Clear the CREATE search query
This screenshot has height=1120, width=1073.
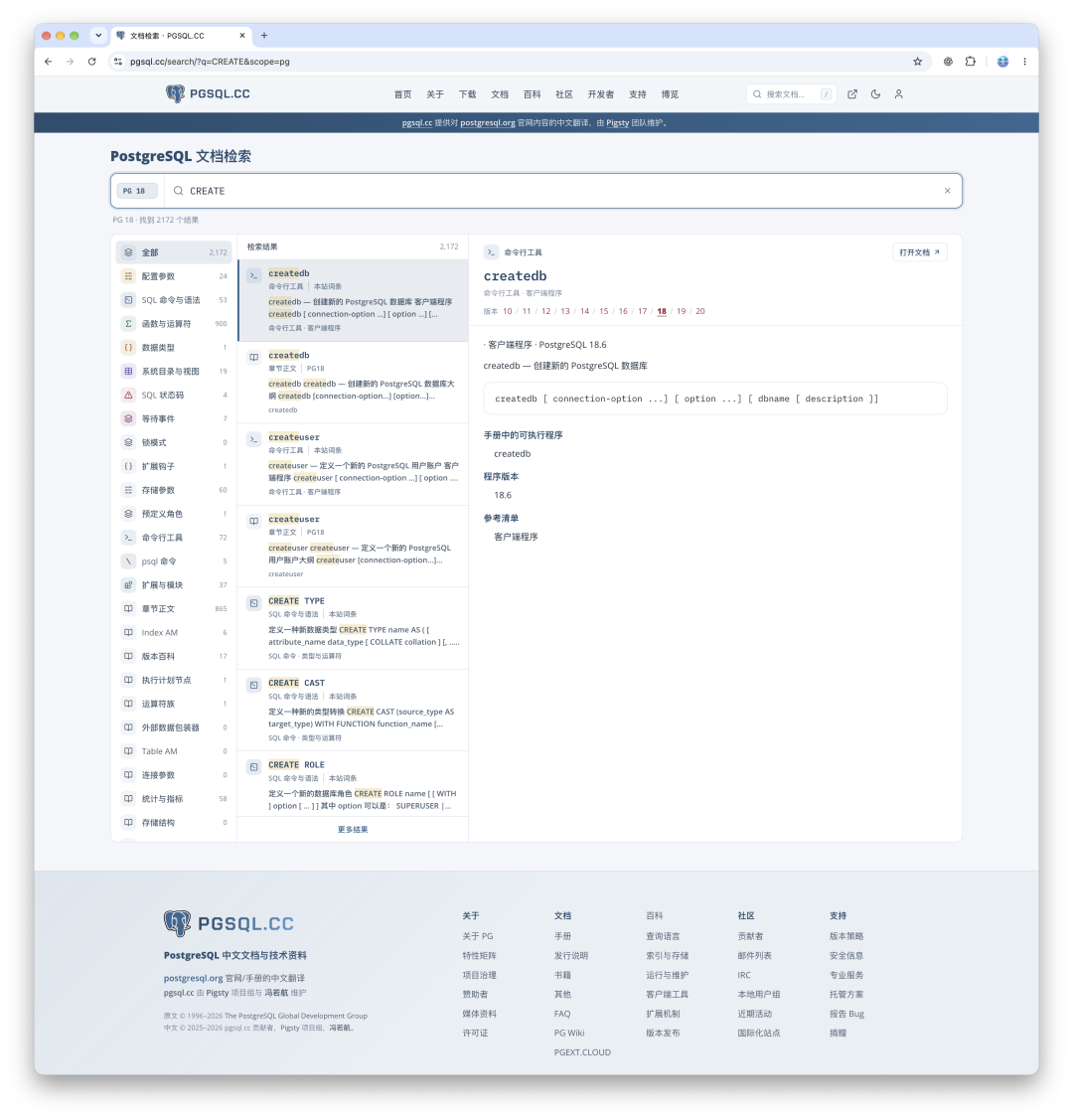[x=948, y=191]
